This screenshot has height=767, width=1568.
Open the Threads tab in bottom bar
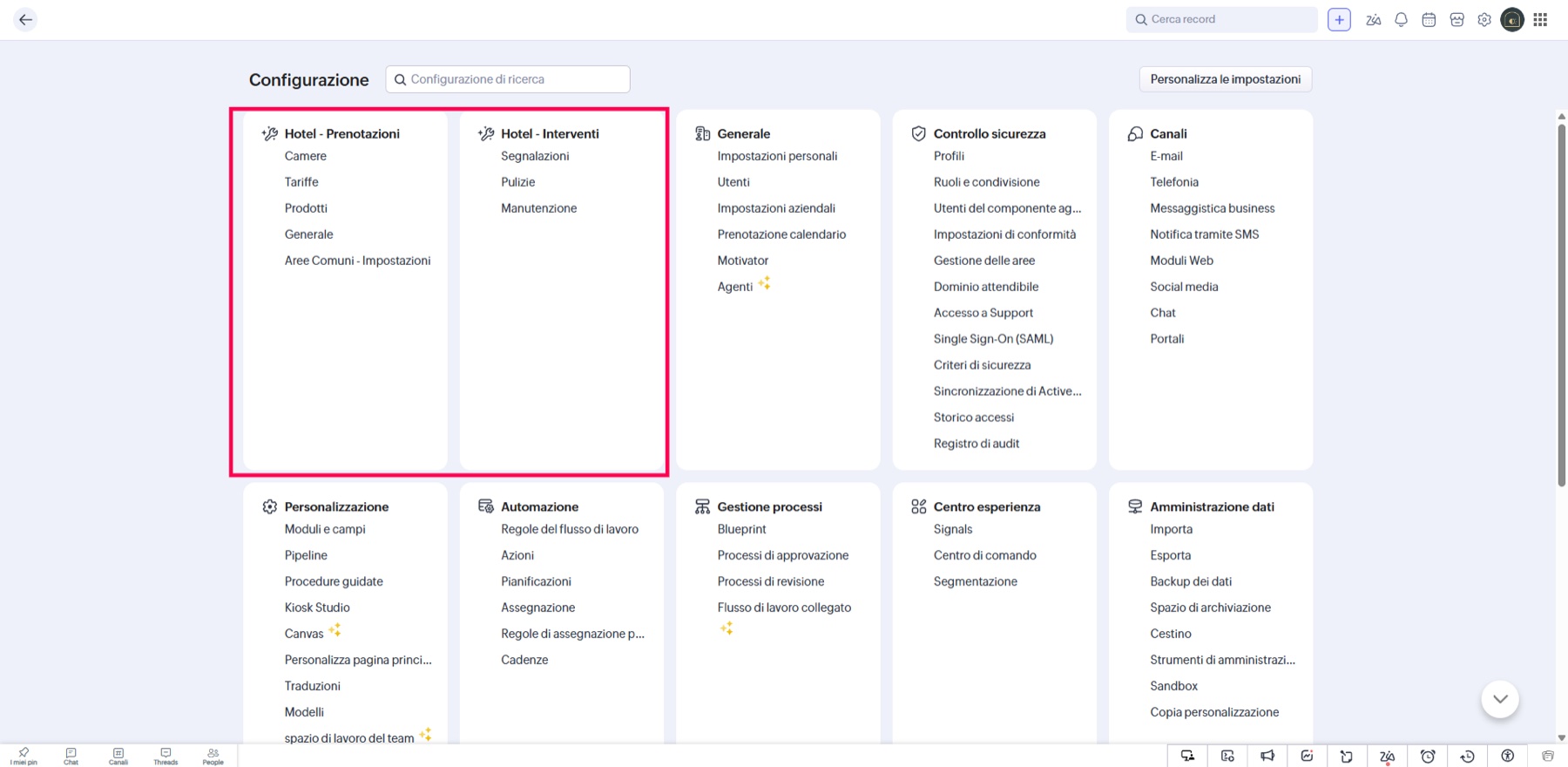(166, 756)
